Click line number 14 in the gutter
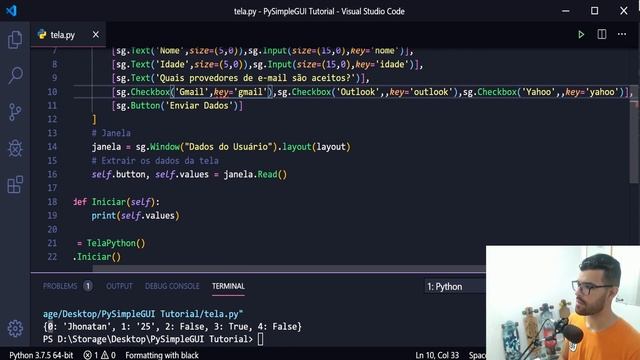This screenshot has width=640, height=360. pos(52,147)
